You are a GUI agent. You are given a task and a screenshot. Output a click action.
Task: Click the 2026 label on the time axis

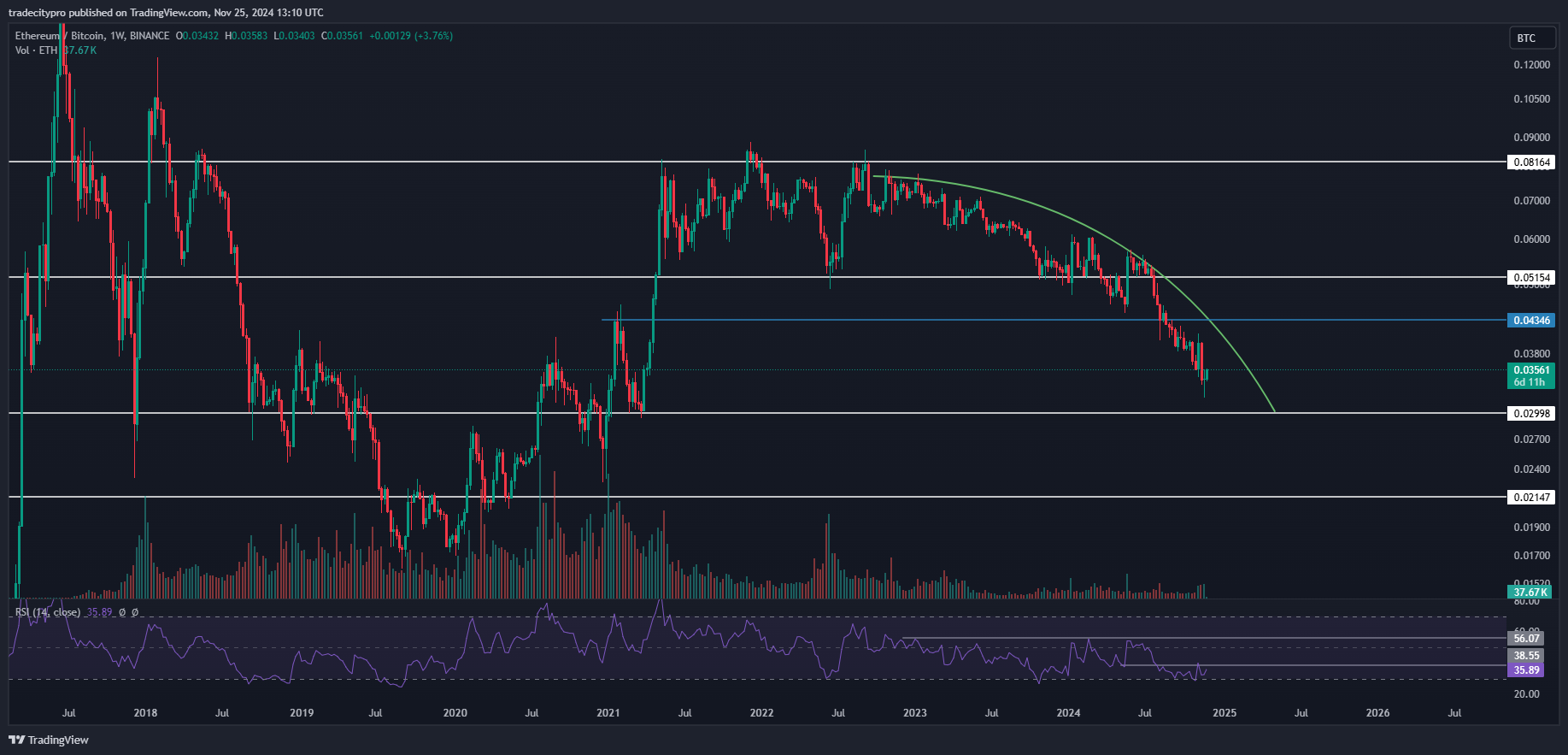(x=1377, y=712)
